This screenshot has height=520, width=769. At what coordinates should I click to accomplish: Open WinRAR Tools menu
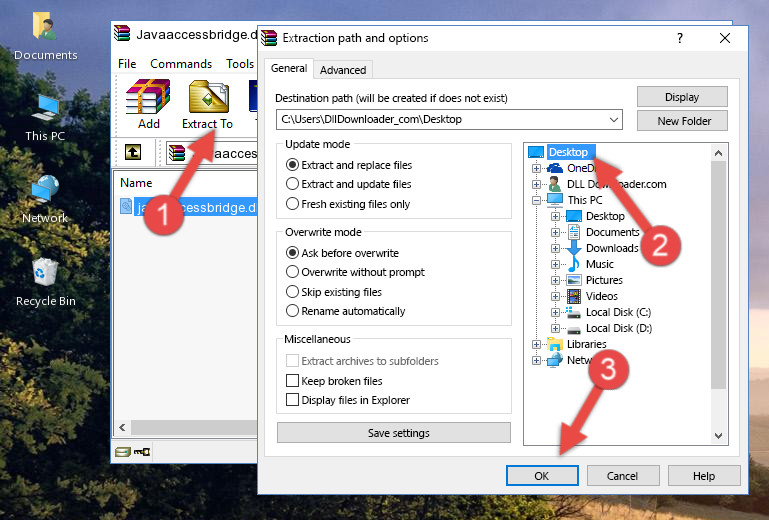[240, 64]
